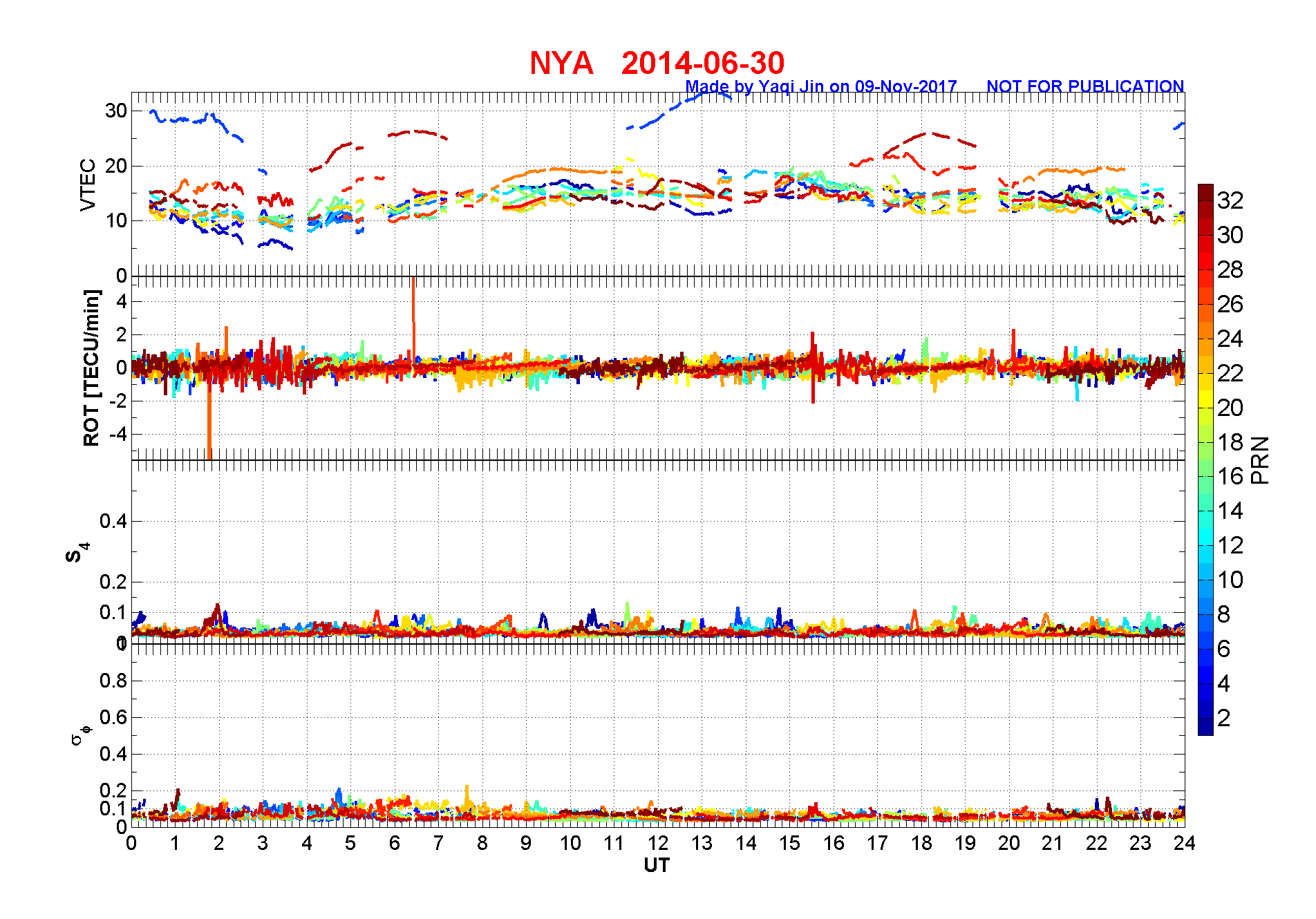Click UT axis tick label "17"
Image resolution: width=1316 pixels, height=919 pixels.
(x=877, y=843)
